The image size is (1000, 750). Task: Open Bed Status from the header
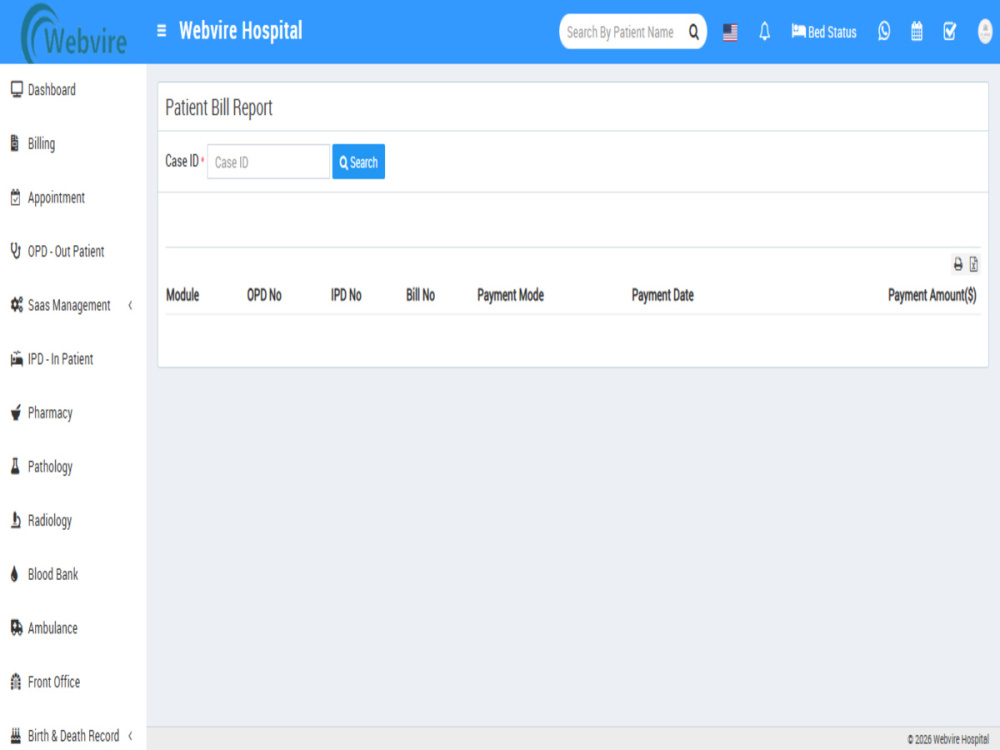pyautogui.click(x=824, y=32)
